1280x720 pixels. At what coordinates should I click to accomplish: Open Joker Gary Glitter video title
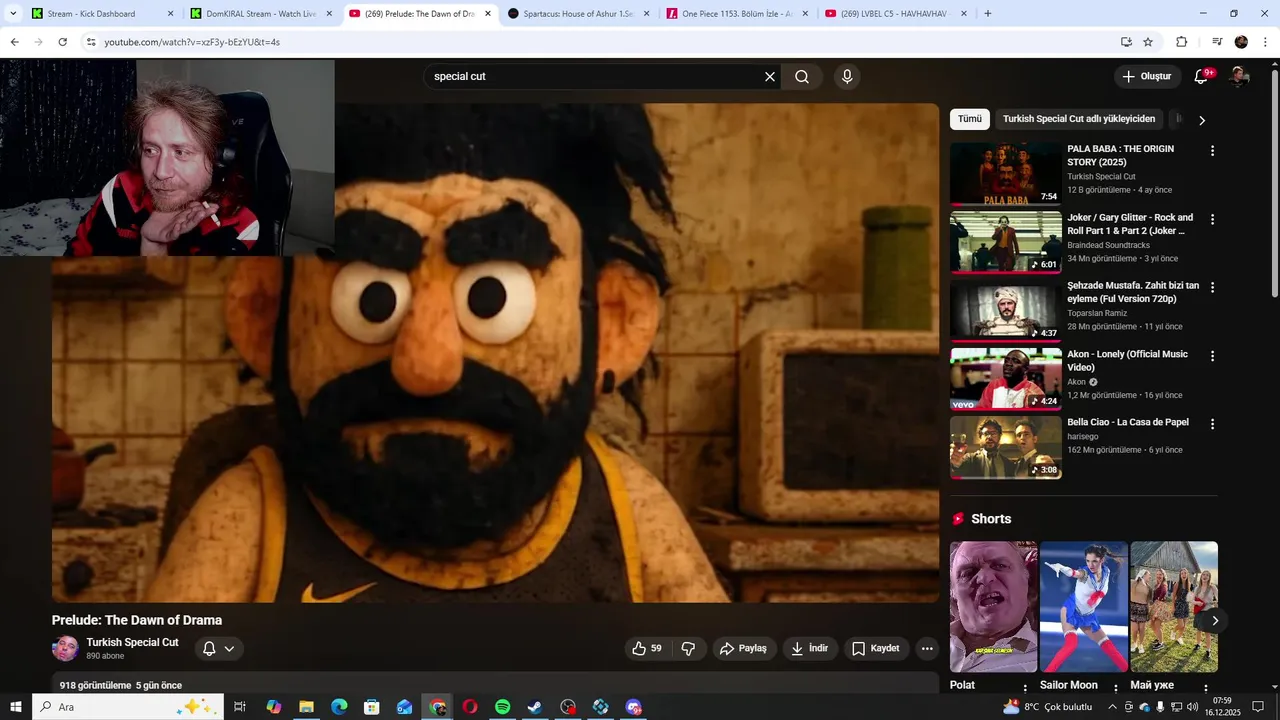(1130, 224)
